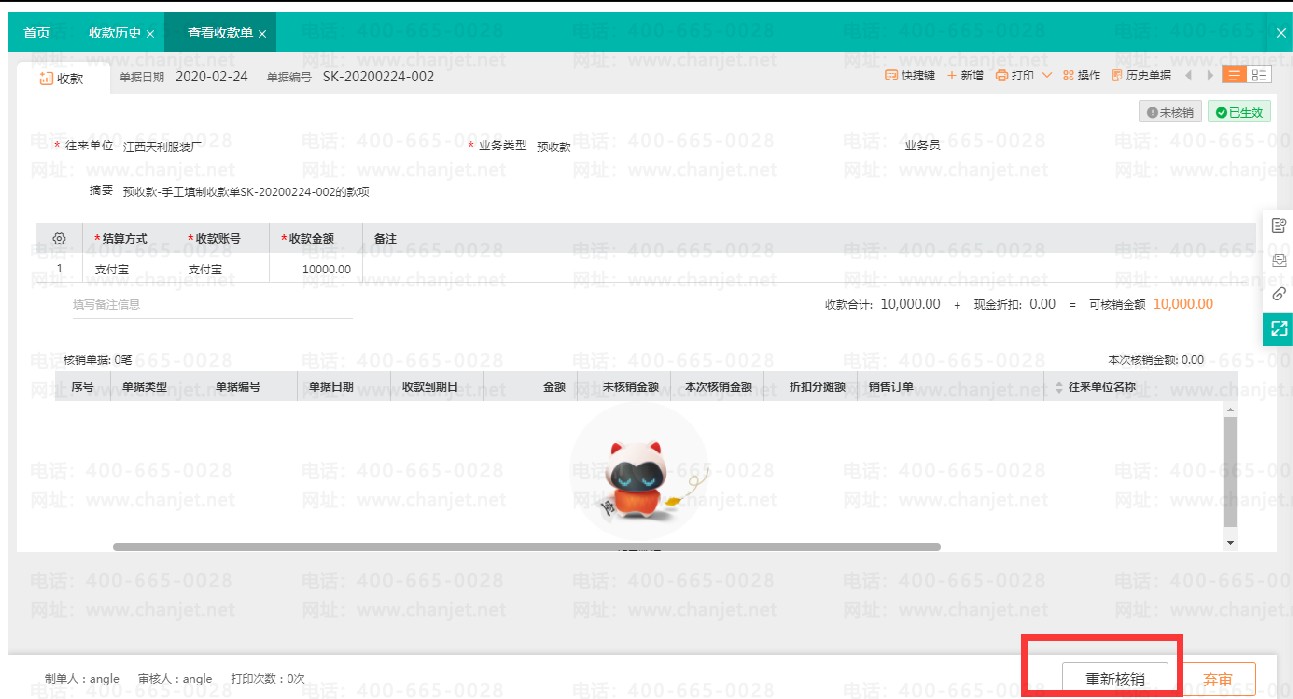Switch to the 收款历史 tab
This screenshot has width=1293, height=699.
(114, 33)
